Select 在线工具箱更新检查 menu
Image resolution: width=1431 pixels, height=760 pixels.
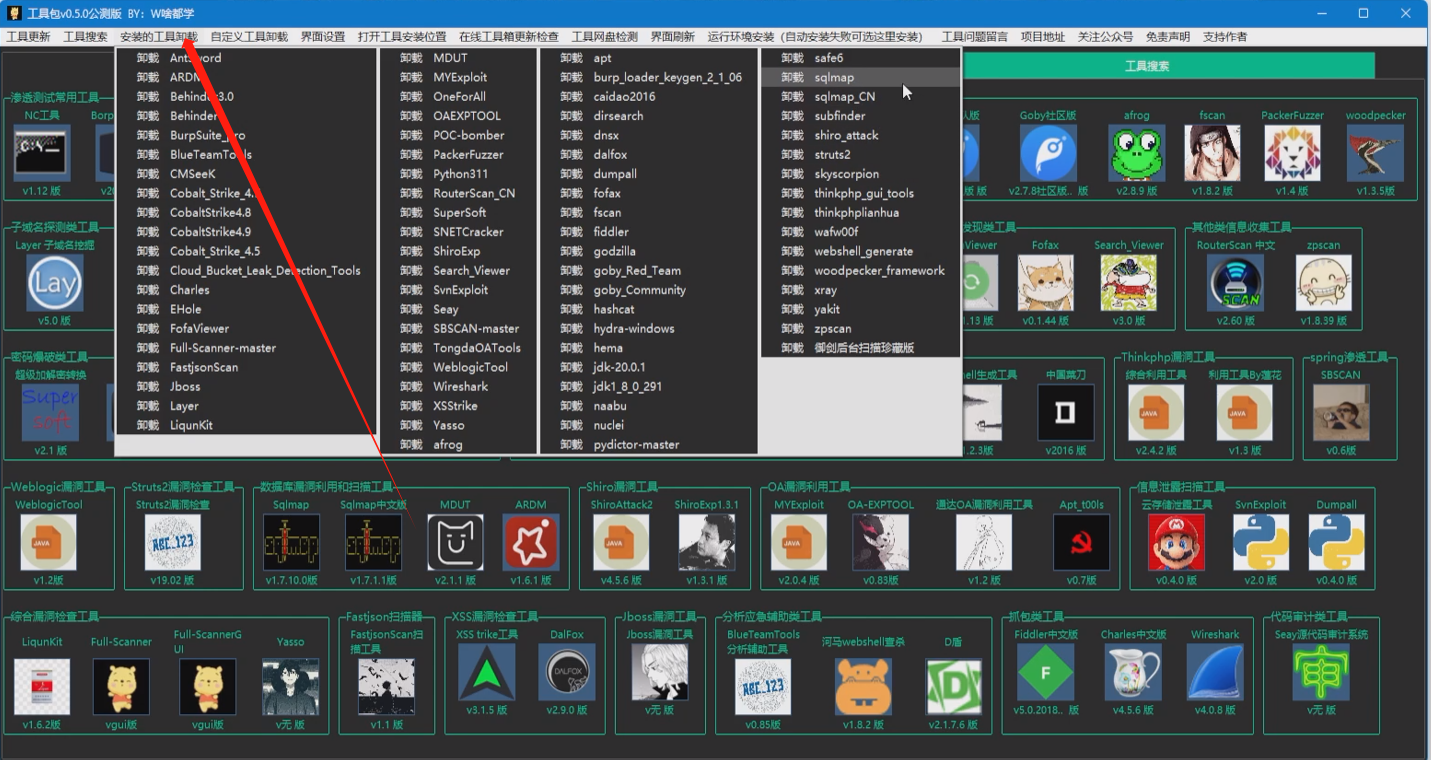click(x=509, y=37)
